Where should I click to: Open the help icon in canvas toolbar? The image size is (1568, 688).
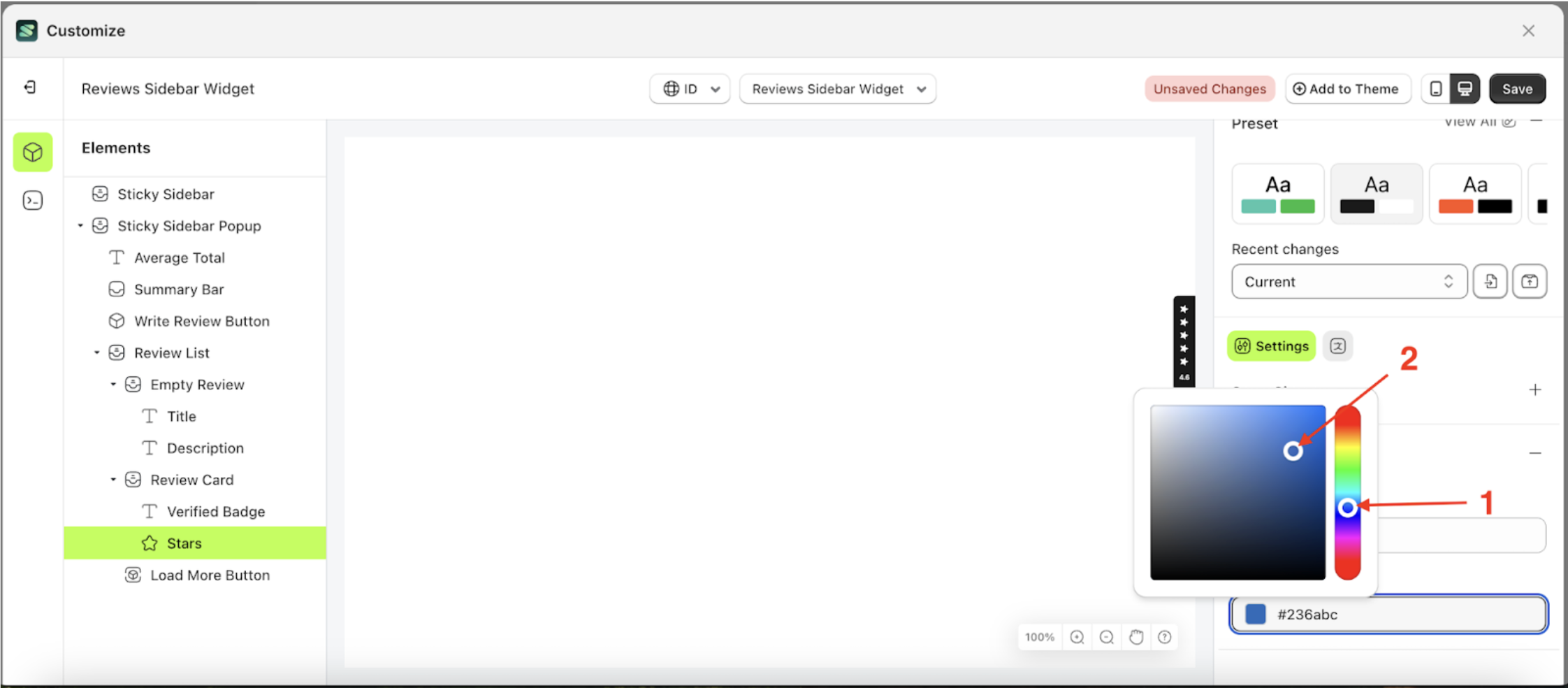(1164, 637)
